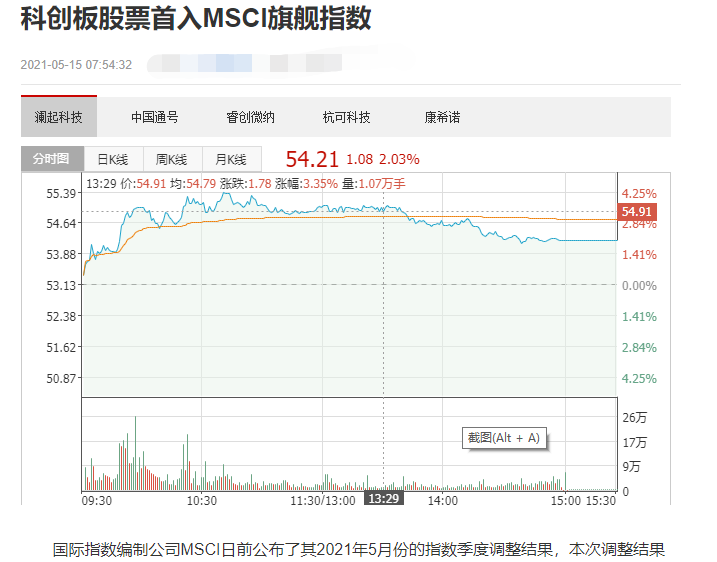The height and width of the screenshot is (562, 717).
Task: Click the 09:30 time axis label
Action: 96,501
